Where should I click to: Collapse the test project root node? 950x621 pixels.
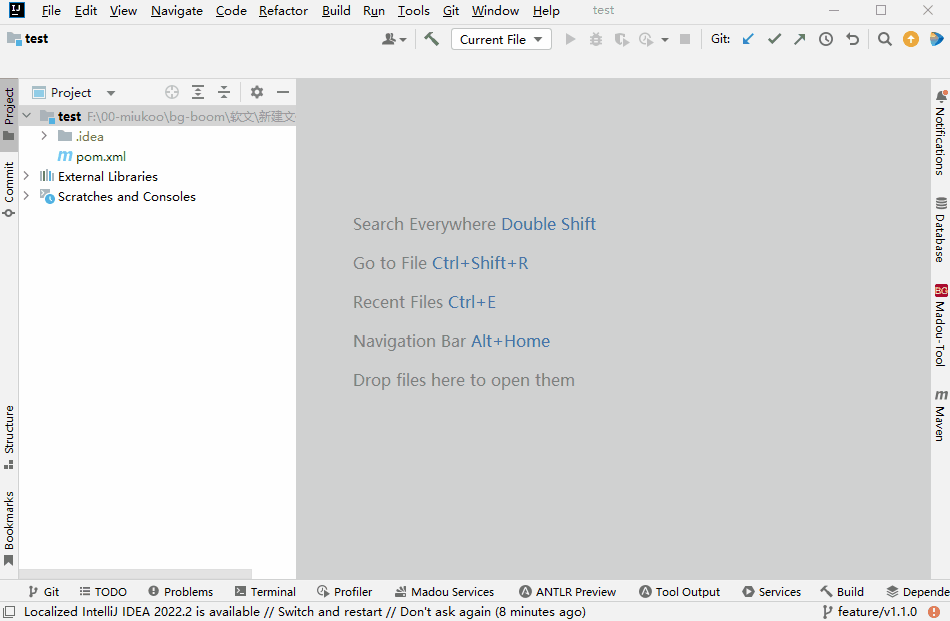click(27, 115)
